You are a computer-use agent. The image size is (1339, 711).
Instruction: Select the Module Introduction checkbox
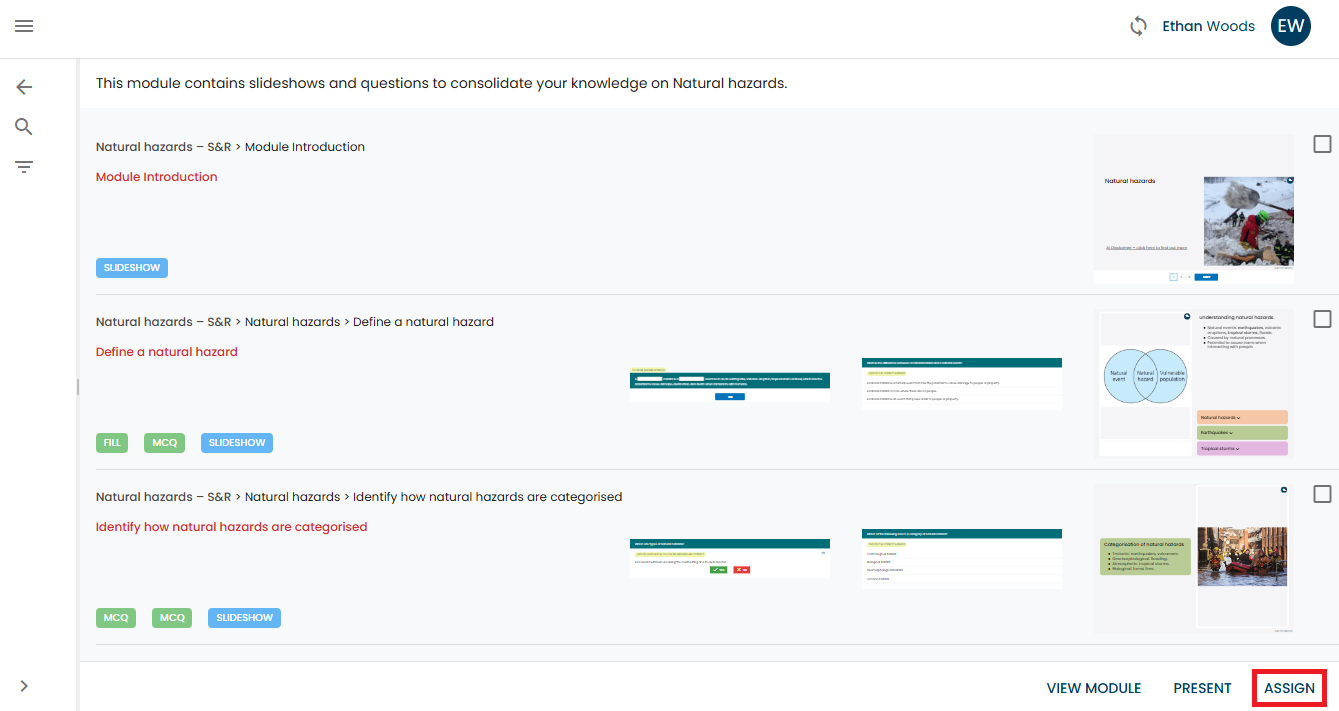[1322, 144]
